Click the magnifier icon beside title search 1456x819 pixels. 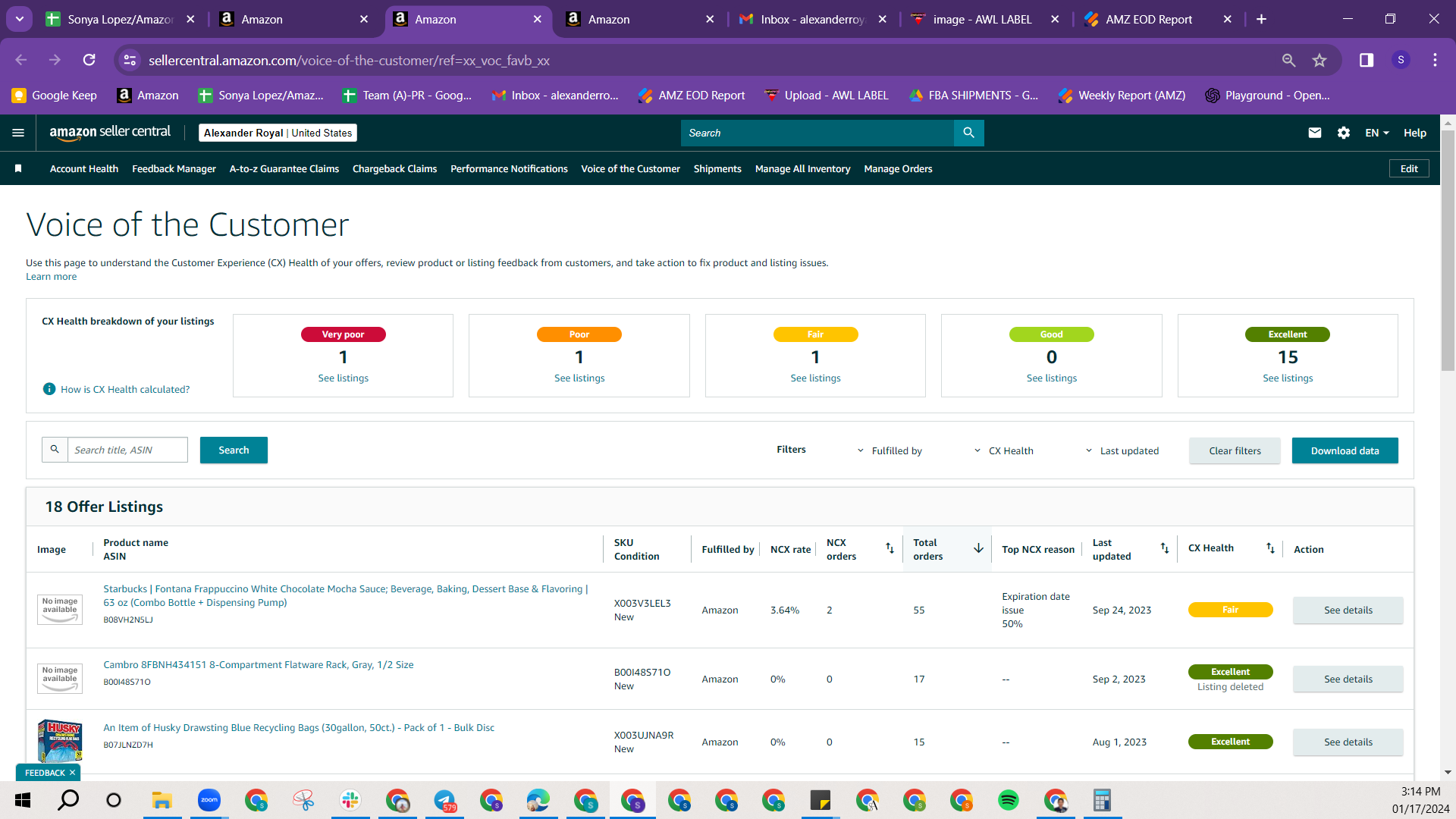pyautogui.click(x=55, y=450)
